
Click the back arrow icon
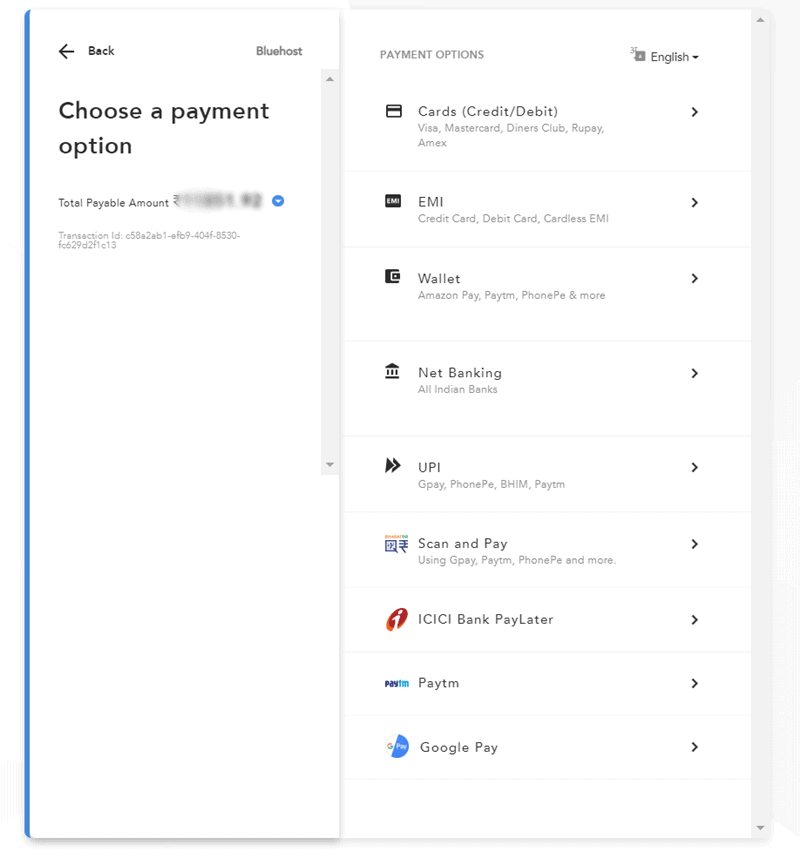[66, 51]
